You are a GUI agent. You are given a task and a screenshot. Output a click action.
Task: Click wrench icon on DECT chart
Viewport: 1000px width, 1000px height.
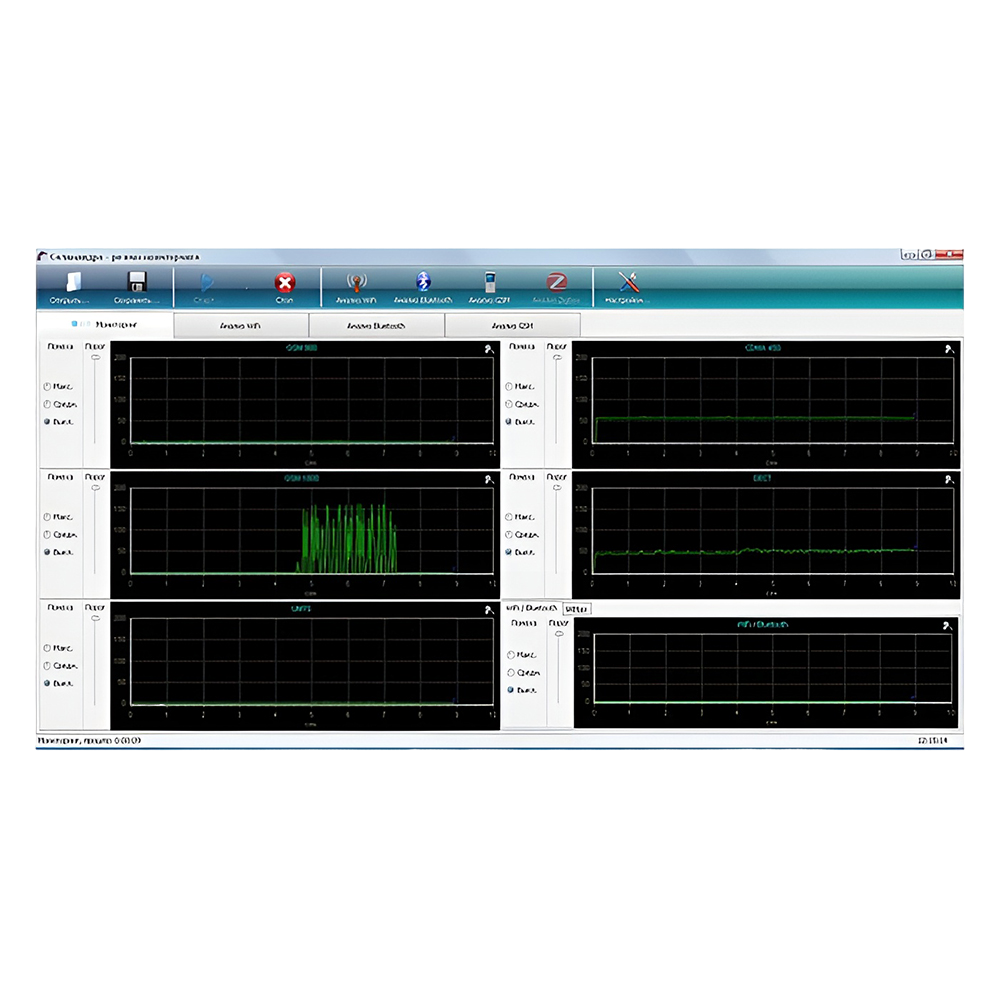click(x=949, y=480)
